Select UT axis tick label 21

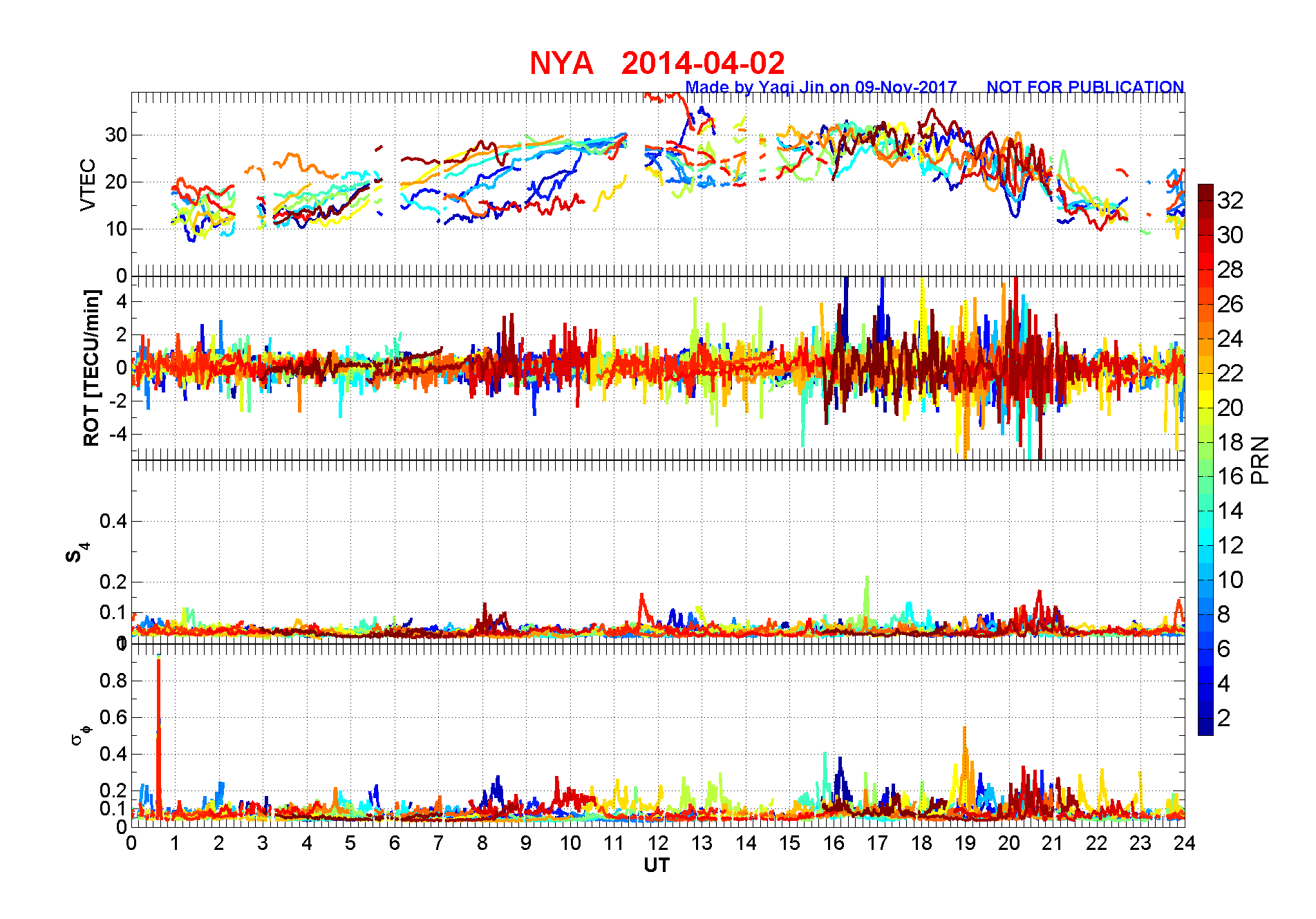(1053, 843)
